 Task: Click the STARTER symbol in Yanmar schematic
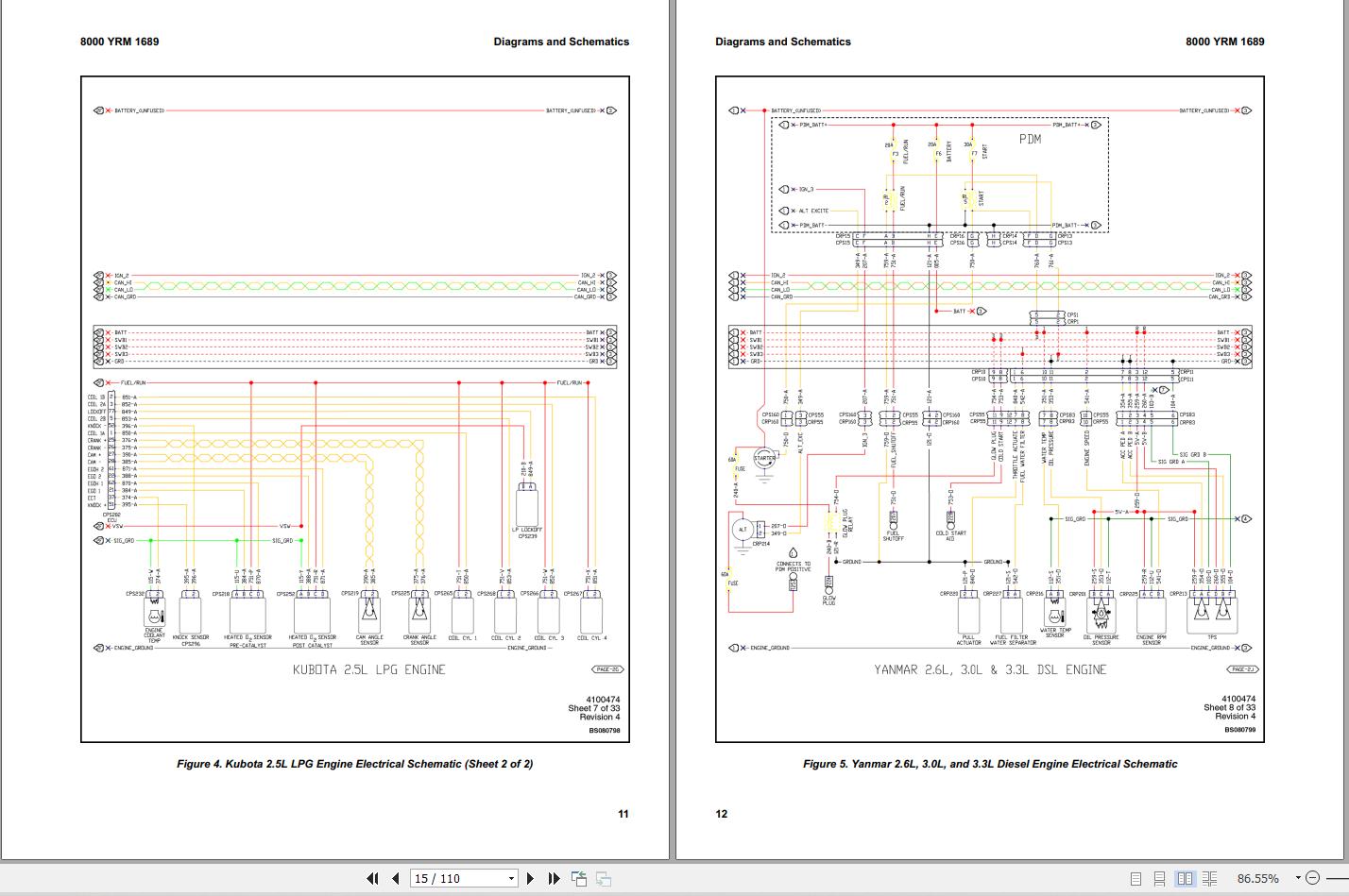tap(765, 459)
